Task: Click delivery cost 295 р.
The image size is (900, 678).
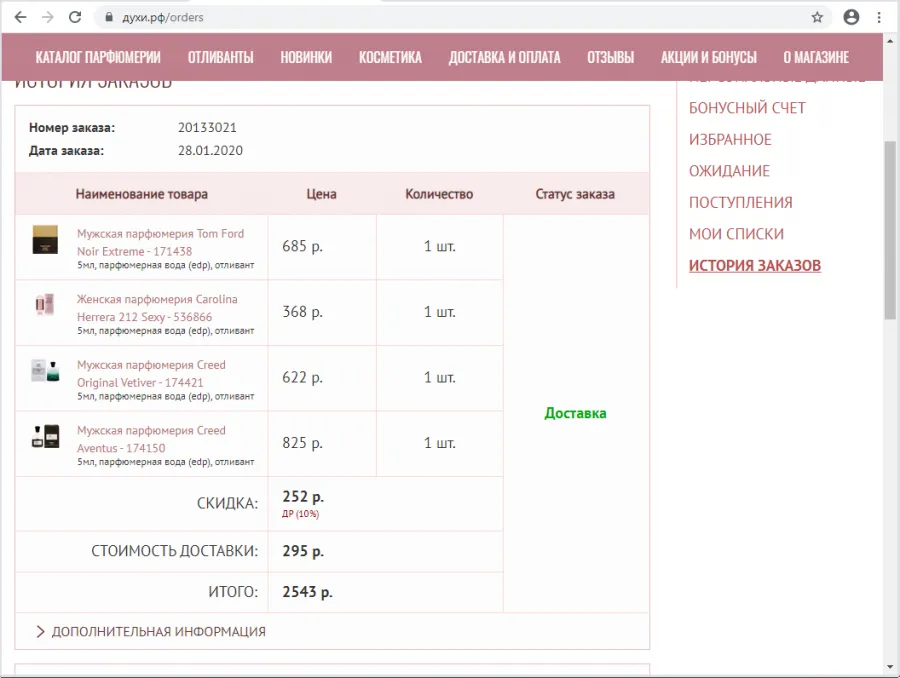Action: 303,551
